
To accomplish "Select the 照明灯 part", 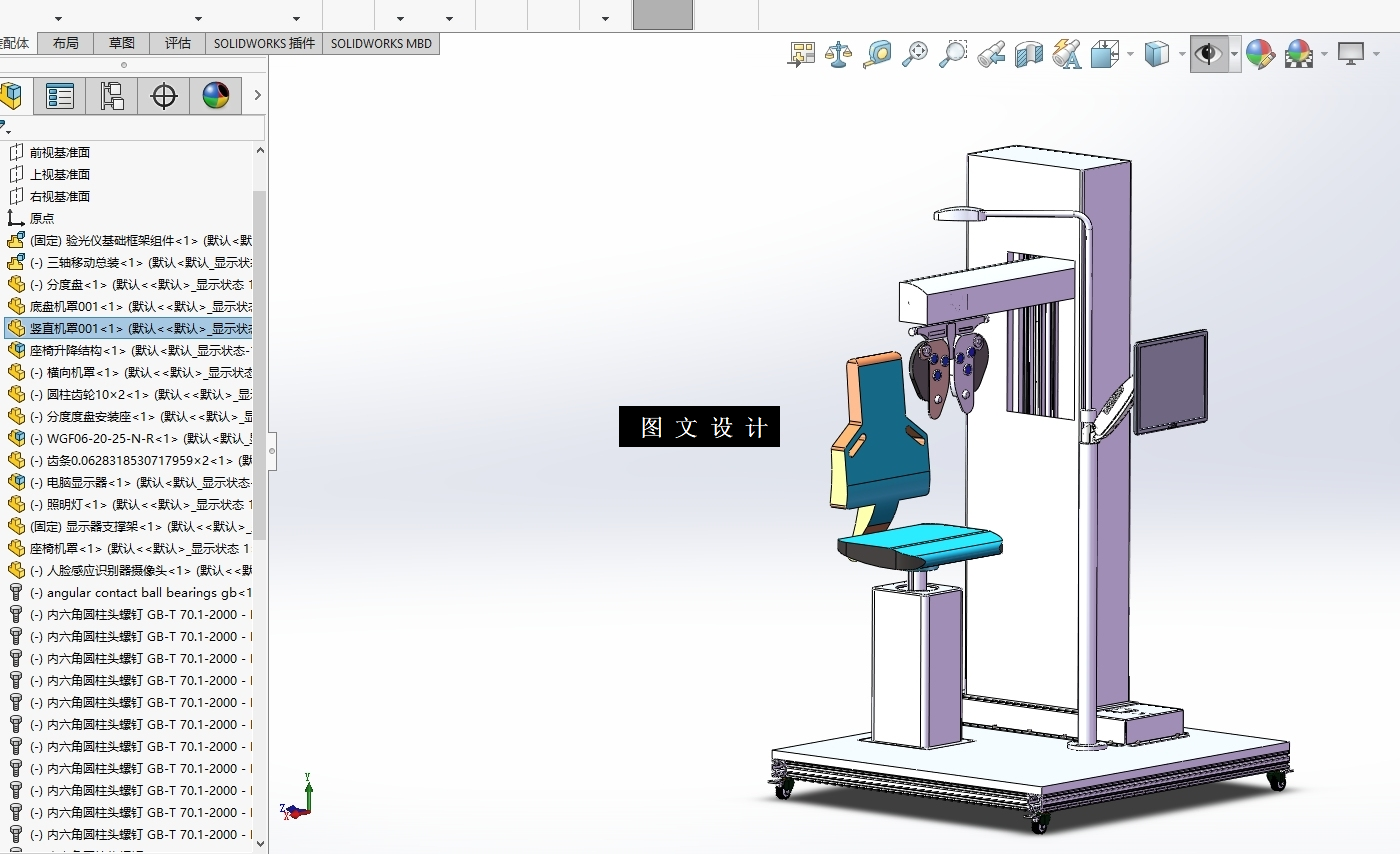I will point(129,504).
